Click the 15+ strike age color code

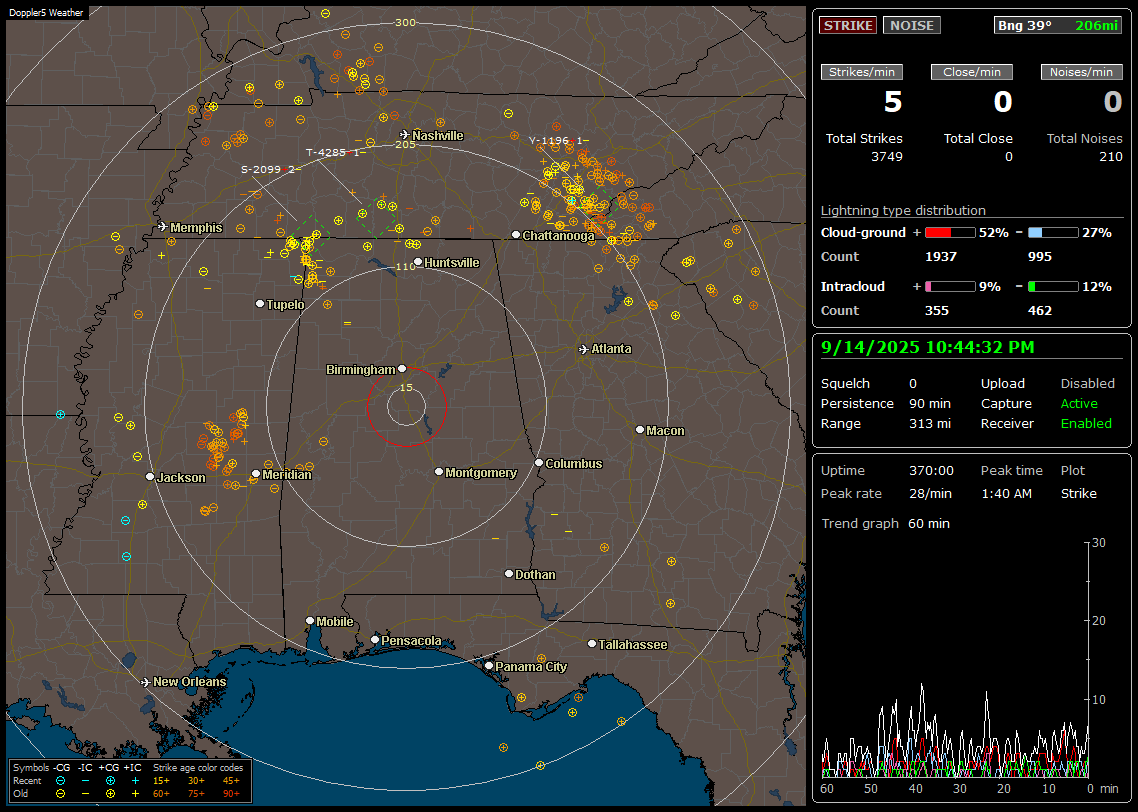pyautogui.click(x=161, y=781)
